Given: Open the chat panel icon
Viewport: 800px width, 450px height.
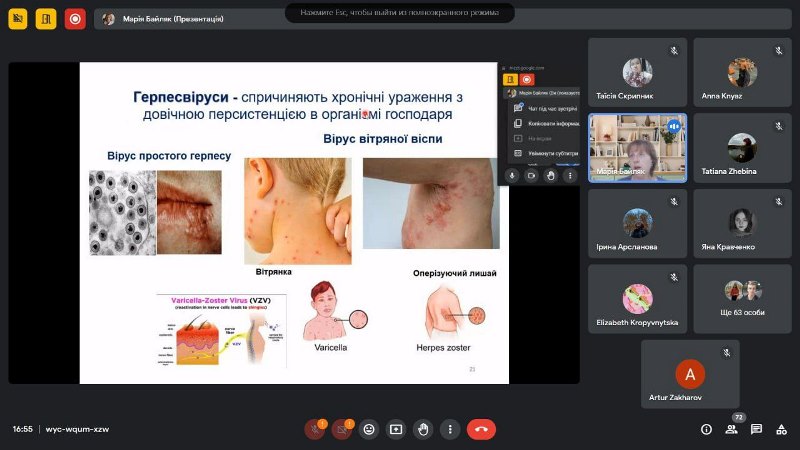Looking at the screenshot, I should point(756,429).
